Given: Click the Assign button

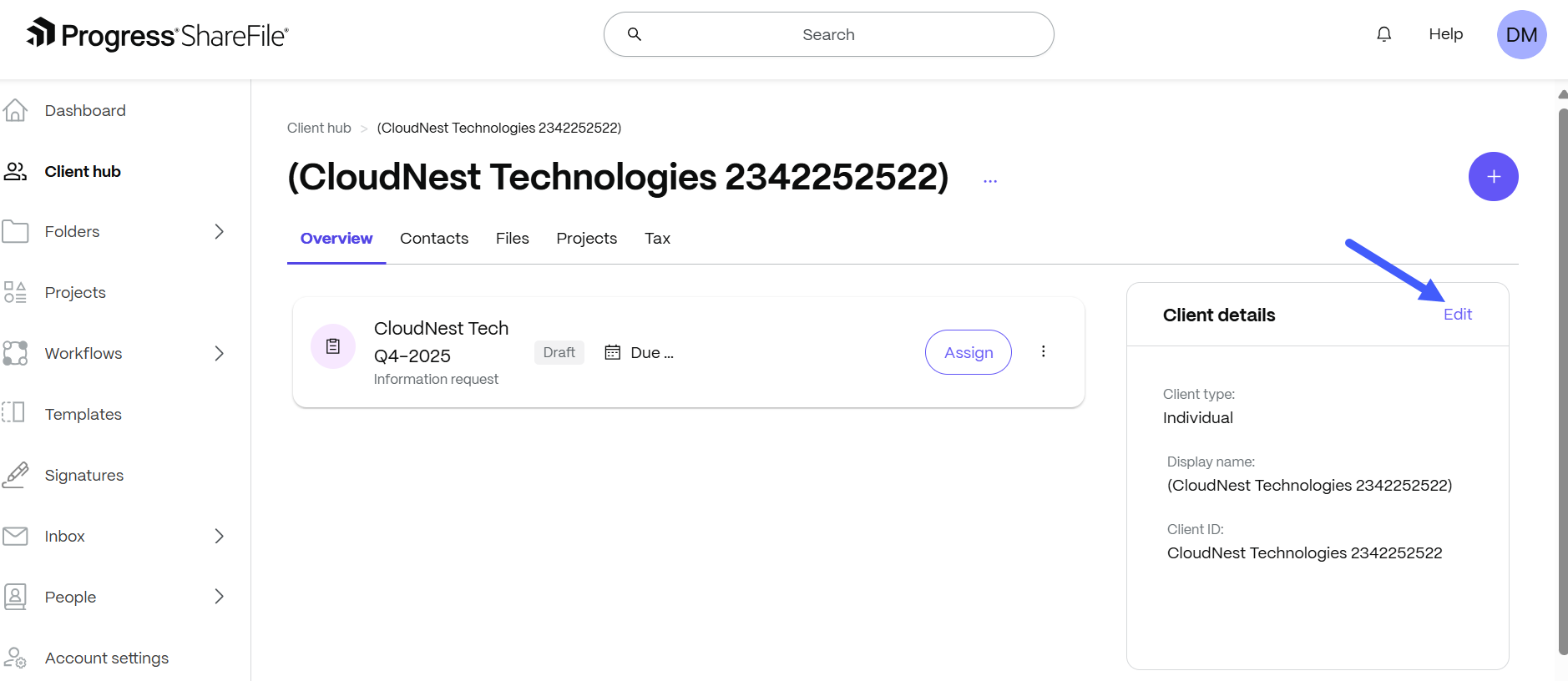Looking at the screenshot, I should pos(968,352).
